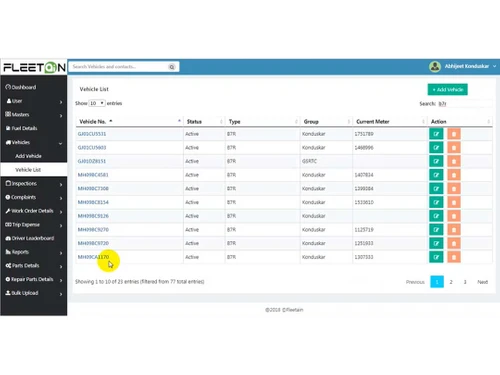Expand the Reports sidebar menu
The width and height of the screenshot is (500, 375).
point(34,252)
